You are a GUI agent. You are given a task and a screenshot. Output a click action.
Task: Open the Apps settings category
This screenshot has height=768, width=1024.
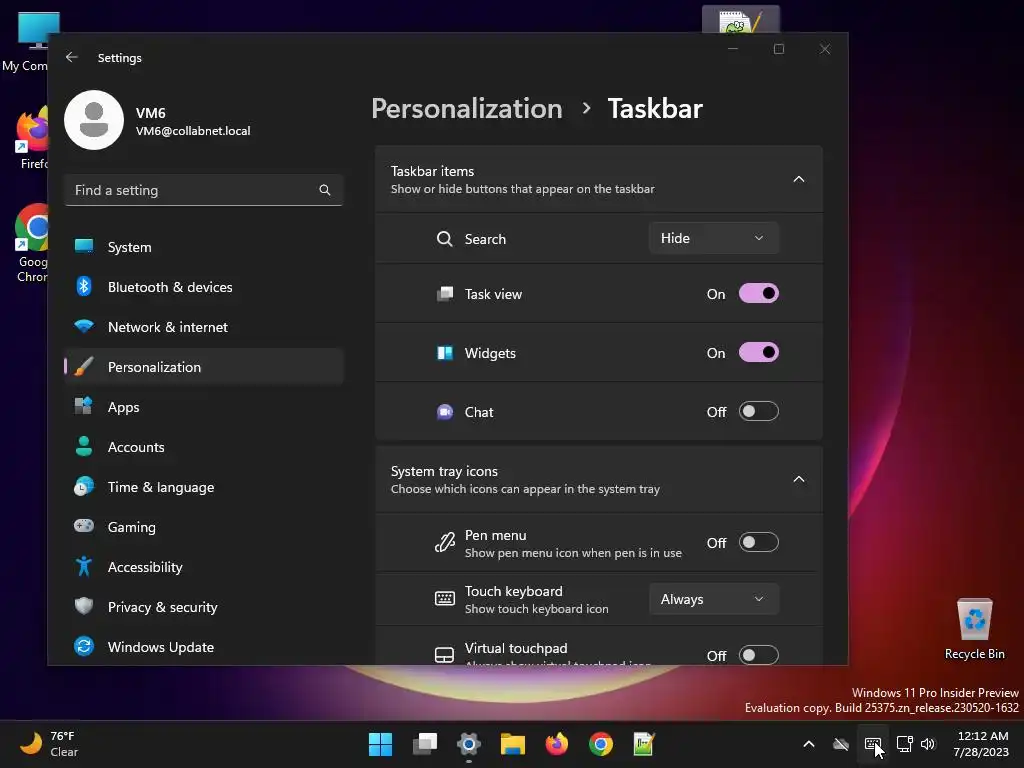coord(204,407)
